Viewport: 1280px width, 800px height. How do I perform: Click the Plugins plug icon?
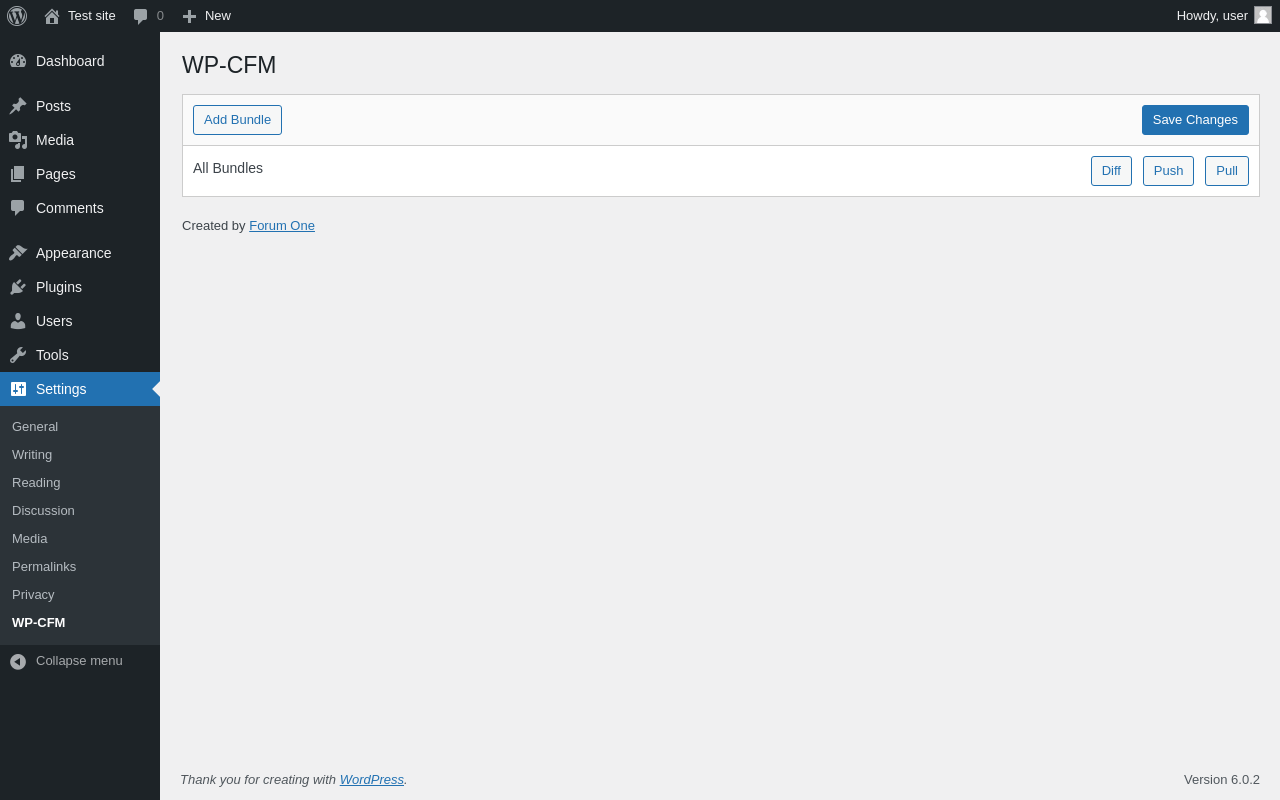coord(18,287)
